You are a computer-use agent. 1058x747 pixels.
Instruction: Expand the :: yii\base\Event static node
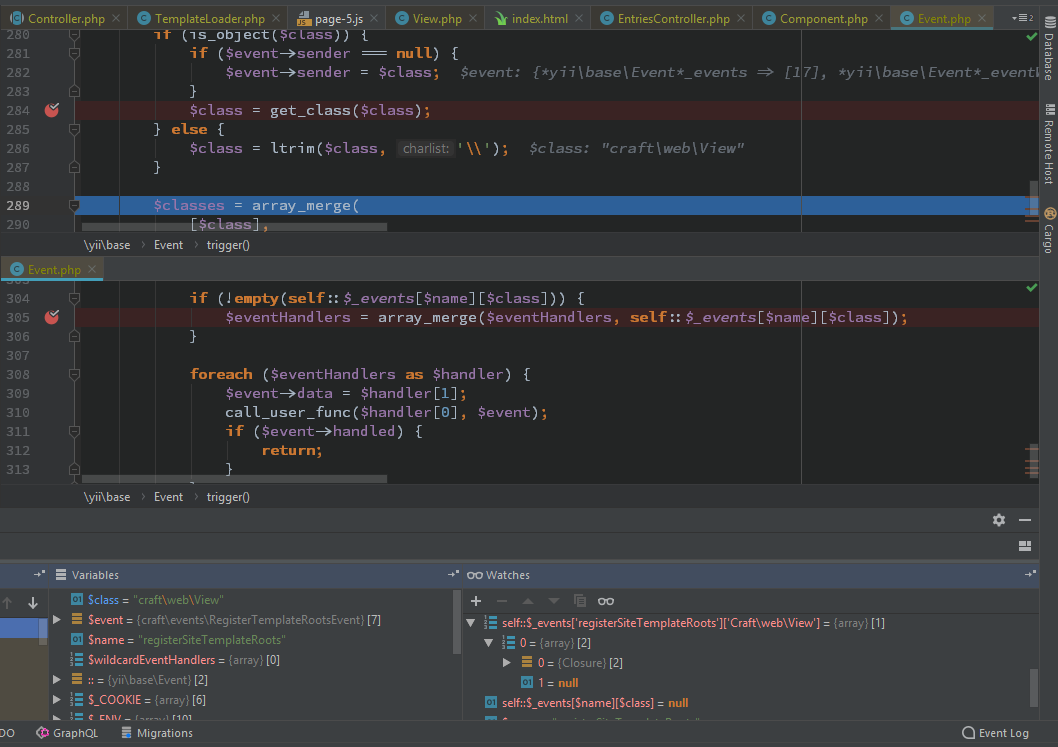coord(57,680)
